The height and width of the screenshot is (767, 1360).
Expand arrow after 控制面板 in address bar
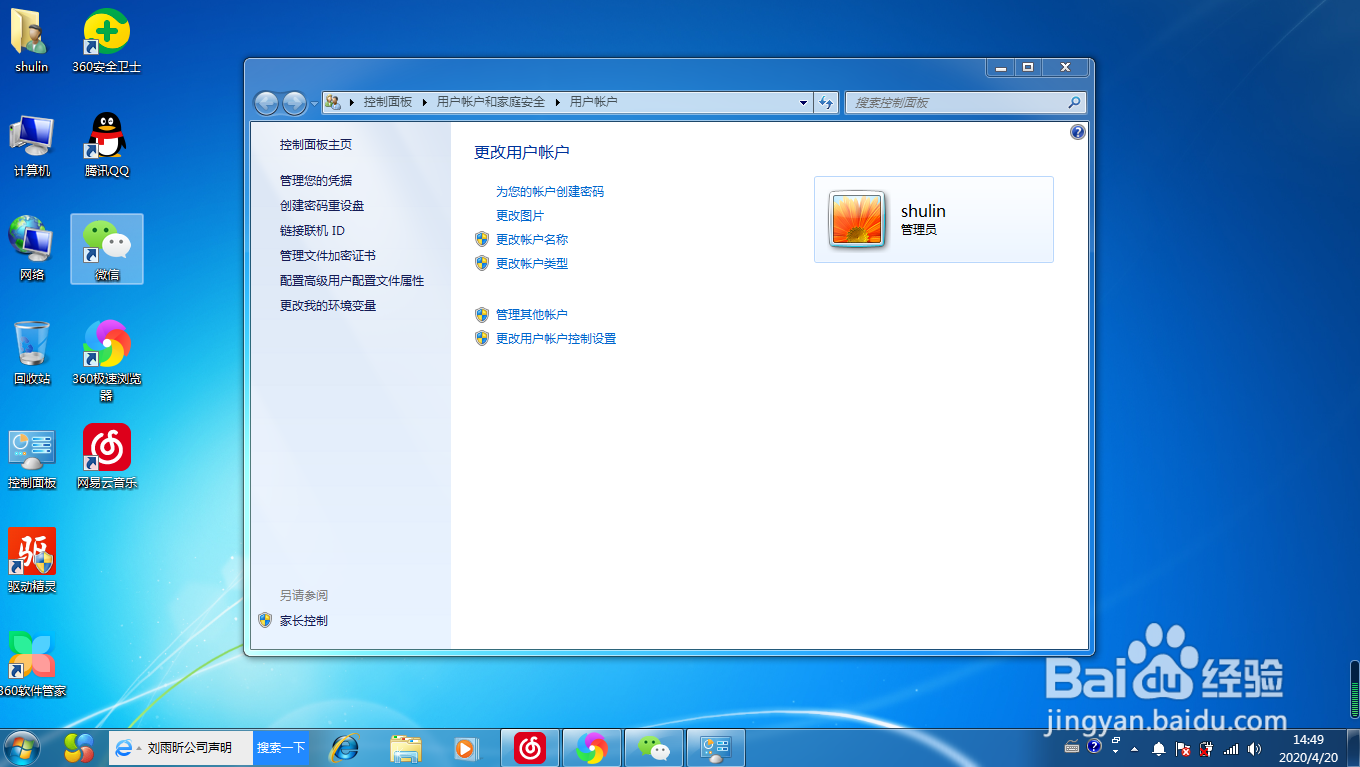424,102
